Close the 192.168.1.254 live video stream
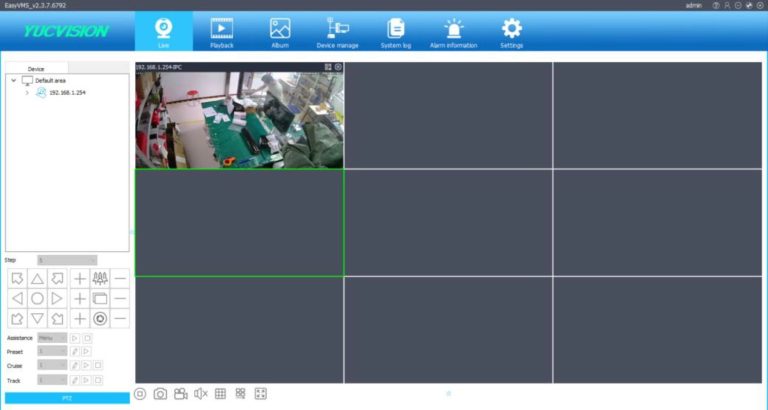The image size is (768, 410). (x=338, y=67)
